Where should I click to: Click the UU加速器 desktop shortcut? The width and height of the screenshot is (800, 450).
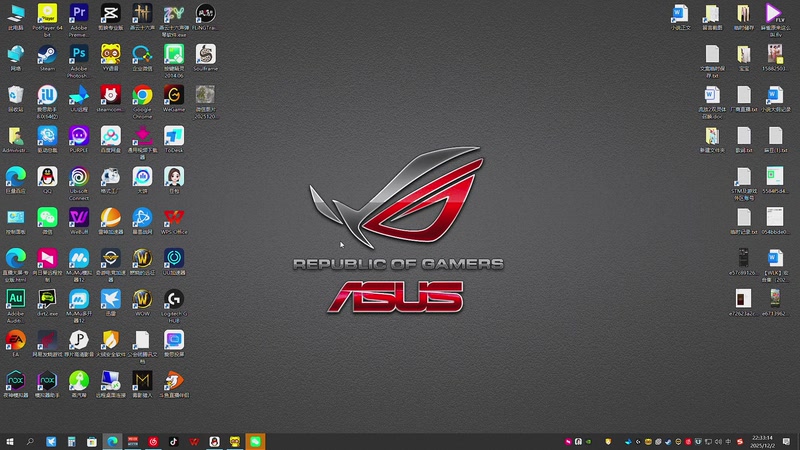tap(174, 262)
